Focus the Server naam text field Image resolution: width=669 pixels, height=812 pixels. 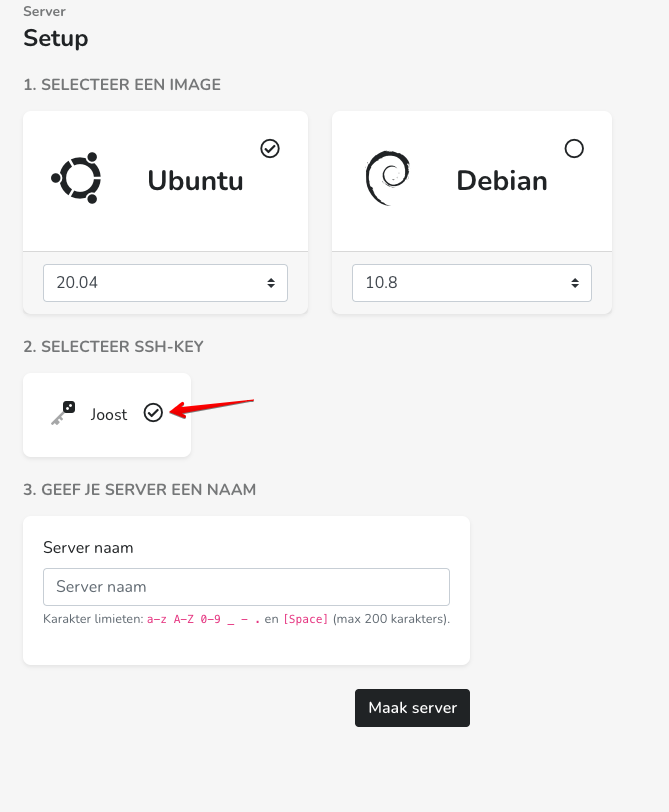coord(246,587)
